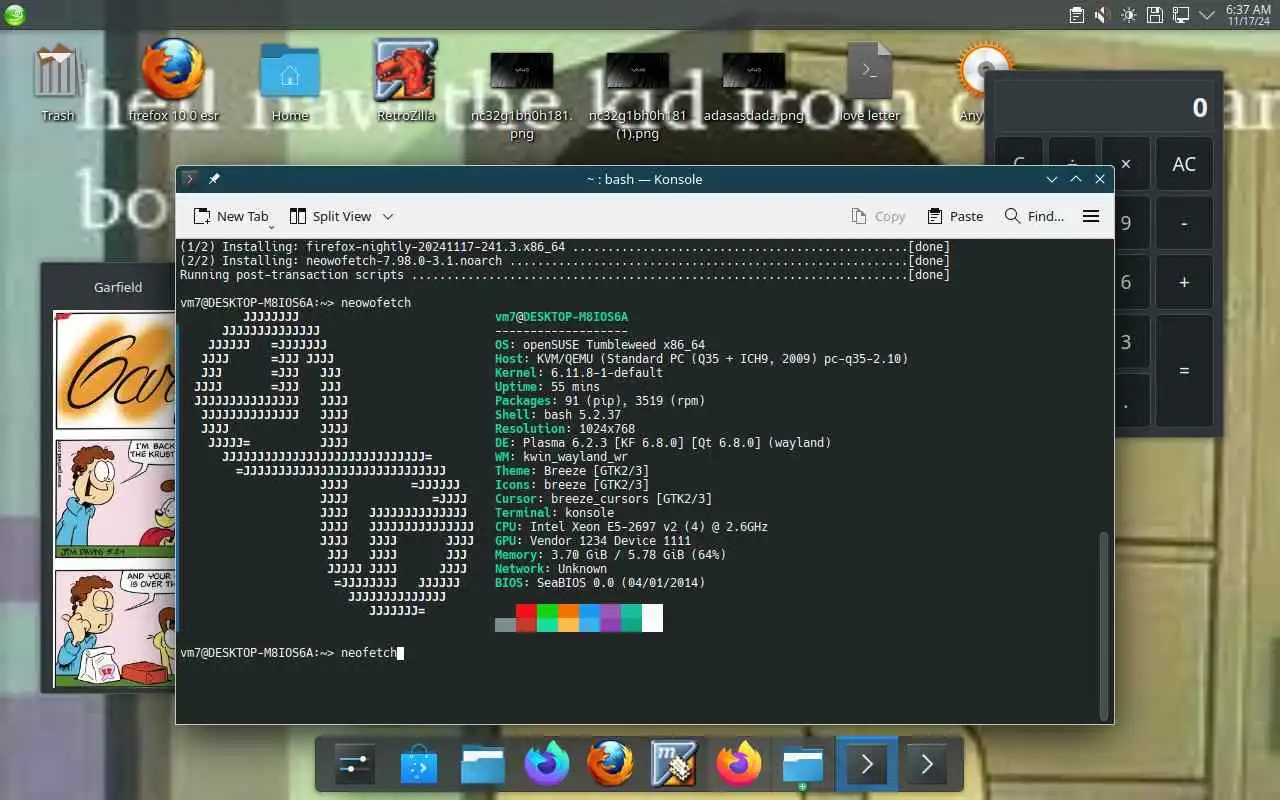1280x800 pixels.
Task: Click the Konsole vertical scrollbar
Action: [1104, 625]
